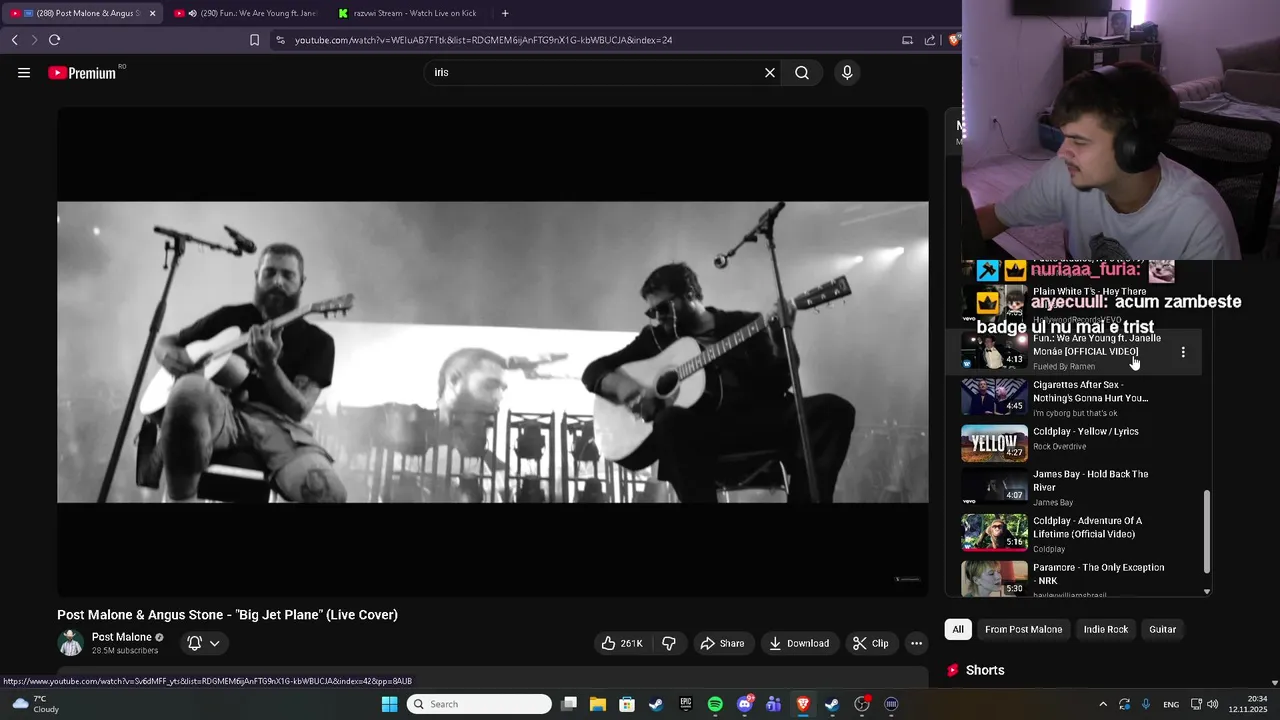The image size is (1280, 720).
Task: Open Spotify from the taskbar
Action: pyautogui.click(x=715, y=704)
